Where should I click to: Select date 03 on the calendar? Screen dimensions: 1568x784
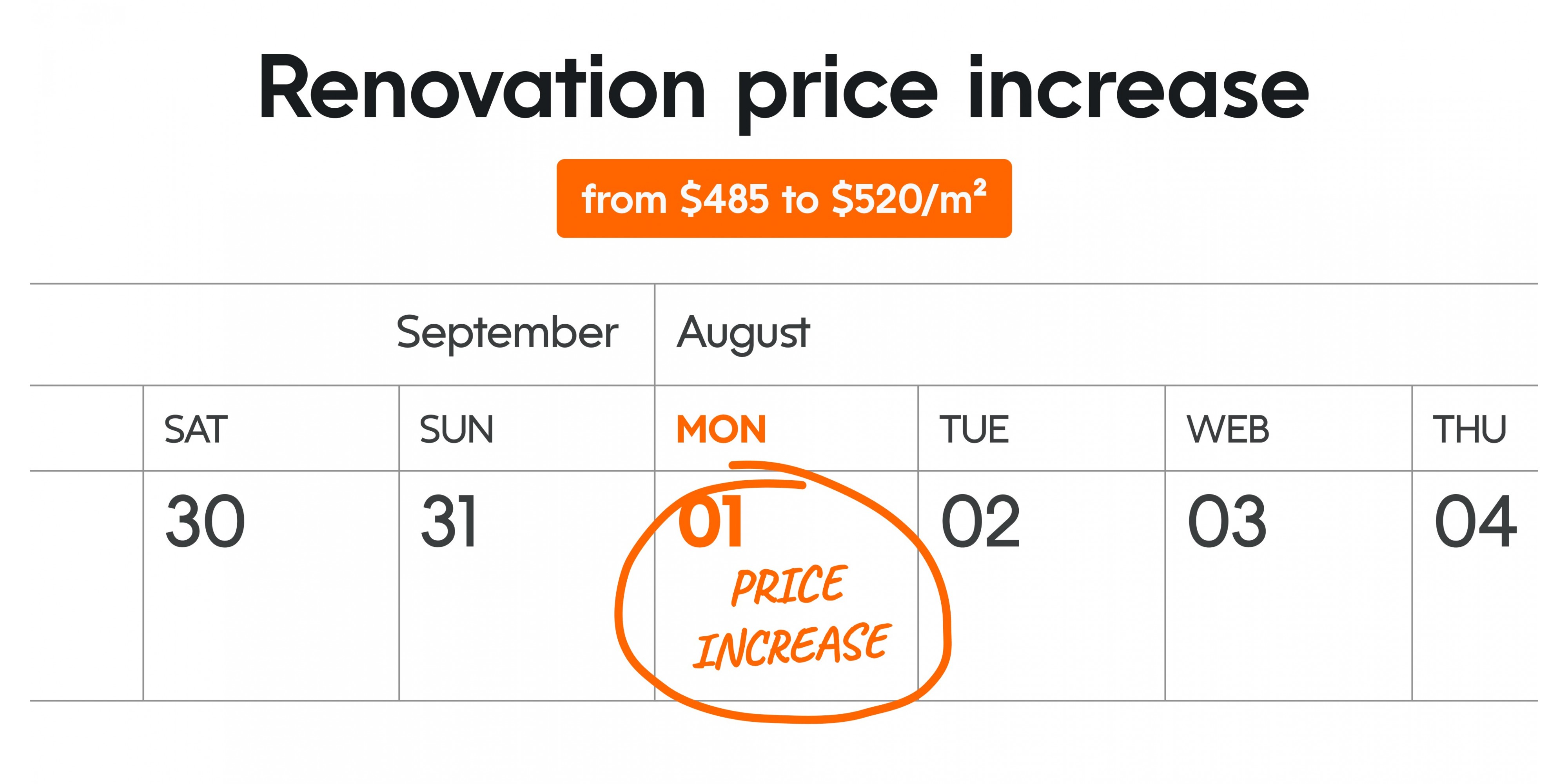[1227, 522]
